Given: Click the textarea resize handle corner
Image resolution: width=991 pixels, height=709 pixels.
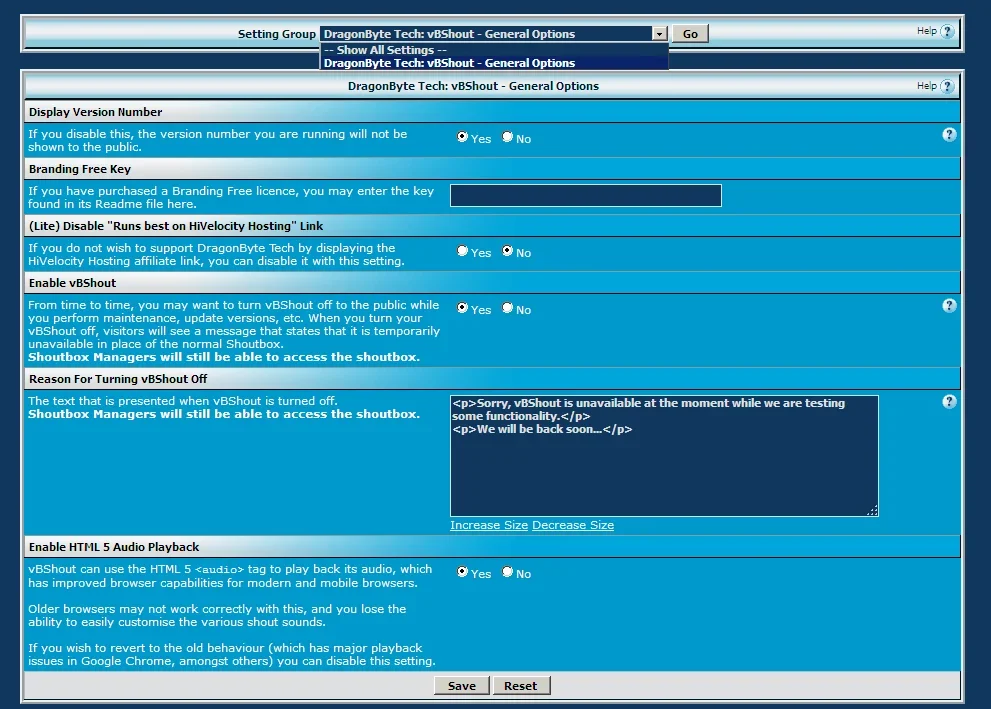Looking at the screenshot, I should [x=872, y=511].
